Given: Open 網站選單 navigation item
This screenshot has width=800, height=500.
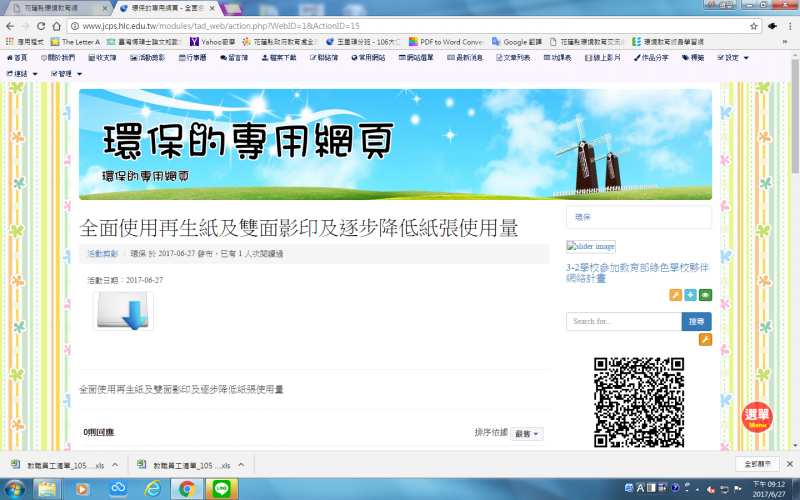Looking at the screenshot, I should [x=416, y=58].
